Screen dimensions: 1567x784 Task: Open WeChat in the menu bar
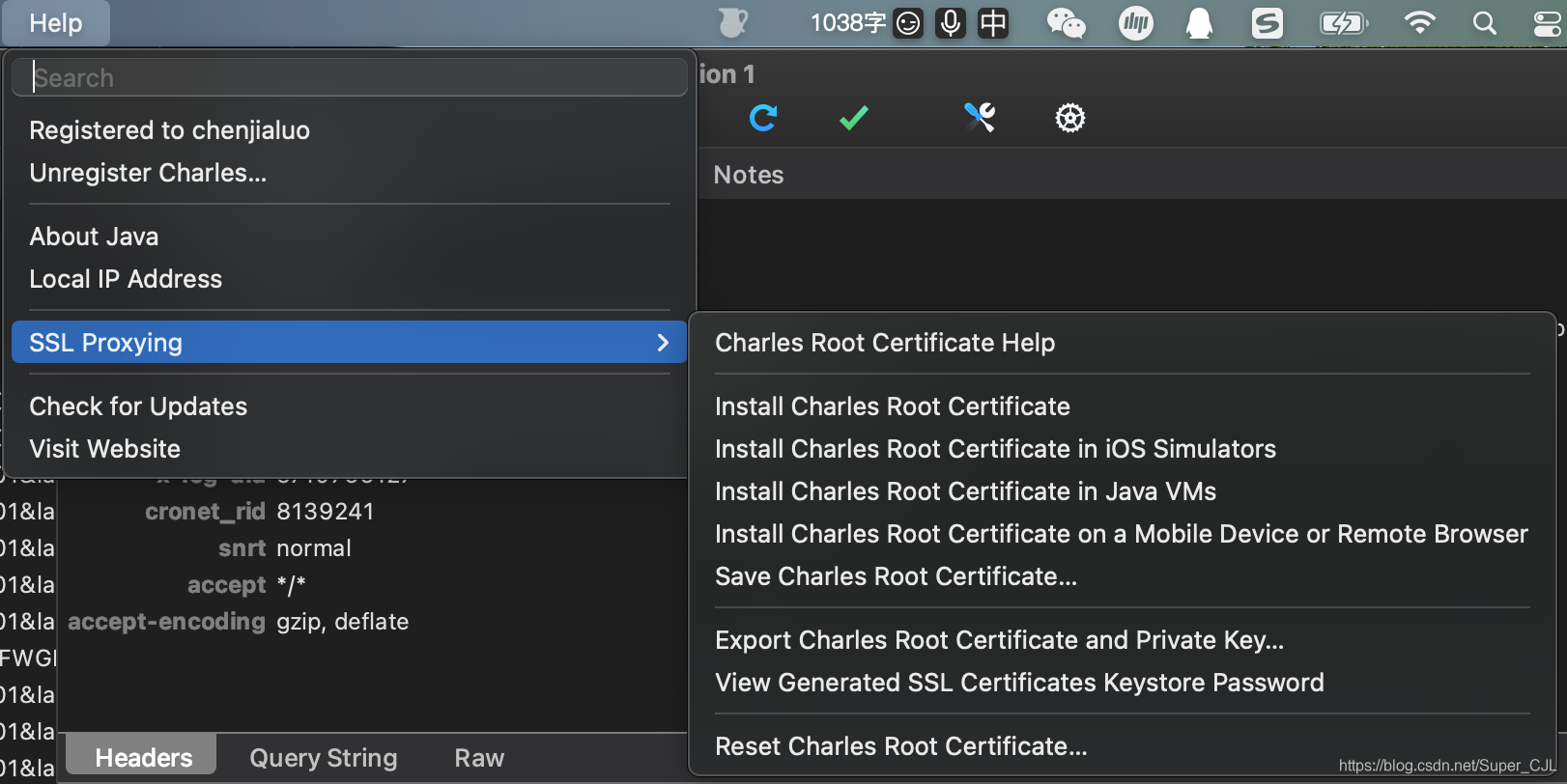pos(1067,23)
